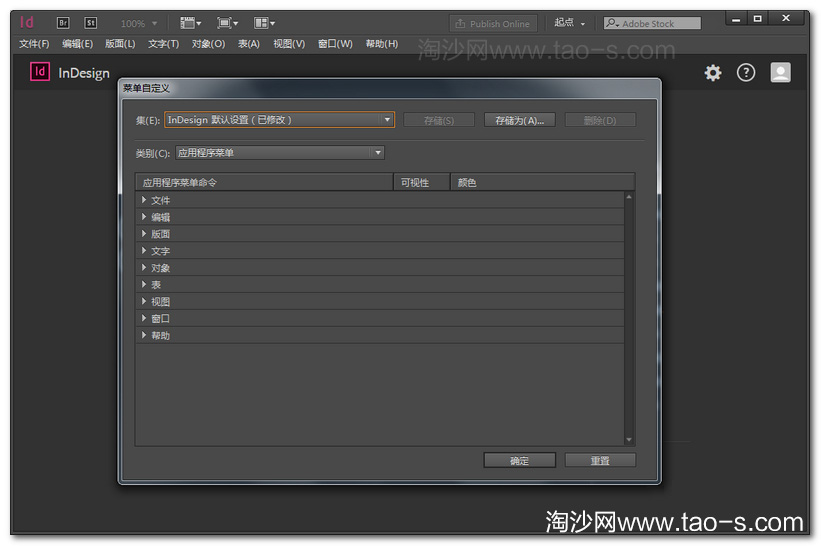
Task: Click the 颜色 column header
Action: tap(542, 182)
